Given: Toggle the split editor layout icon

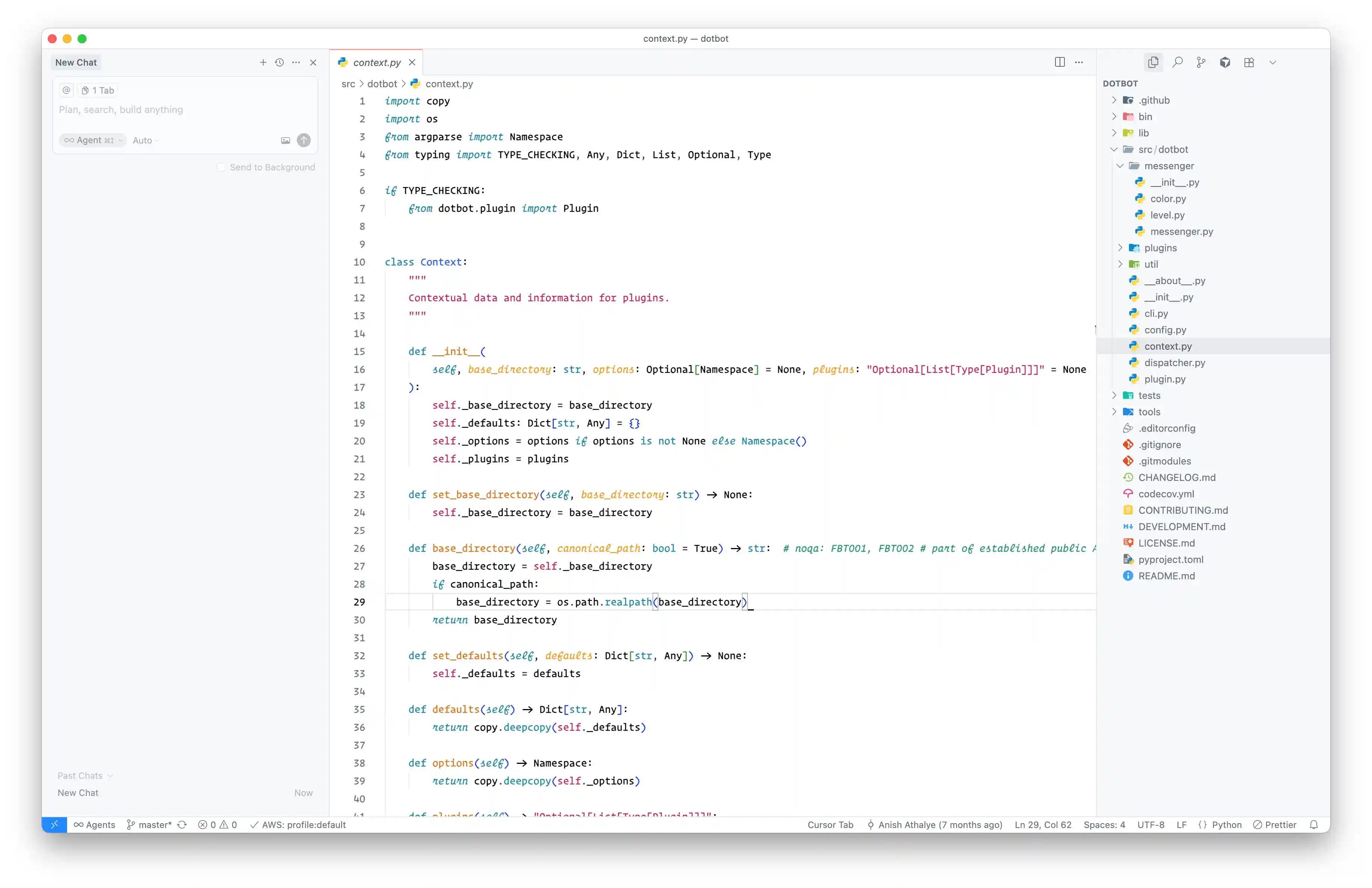Looking at the screenshot, I should tap(1061, 62).
